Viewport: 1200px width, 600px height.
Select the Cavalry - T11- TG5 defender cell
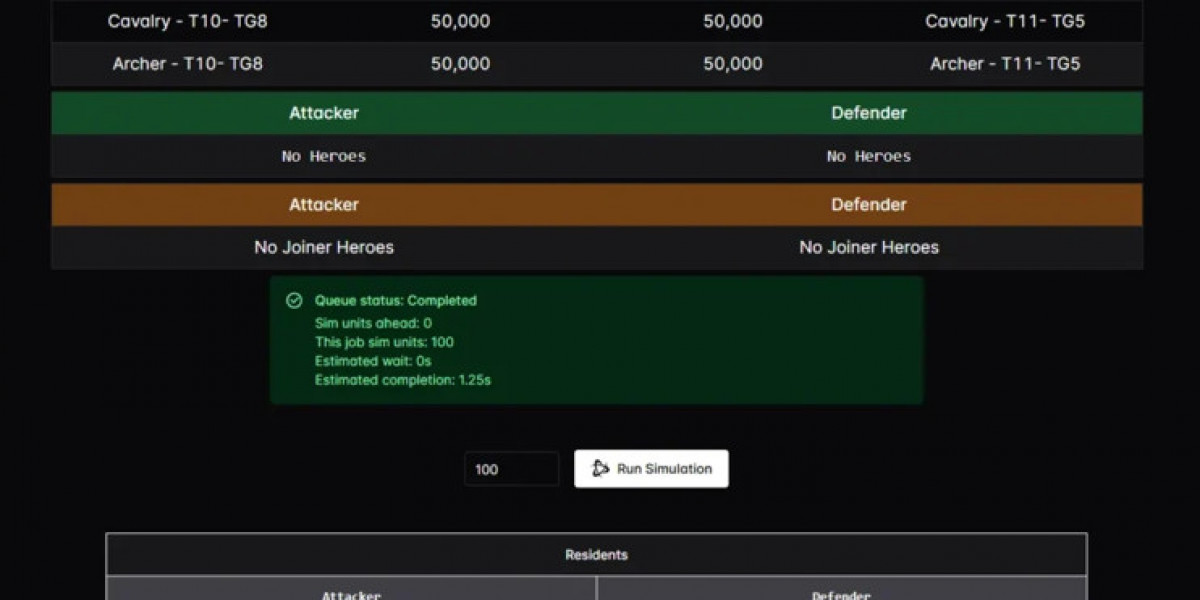(x=1005, y=21)
